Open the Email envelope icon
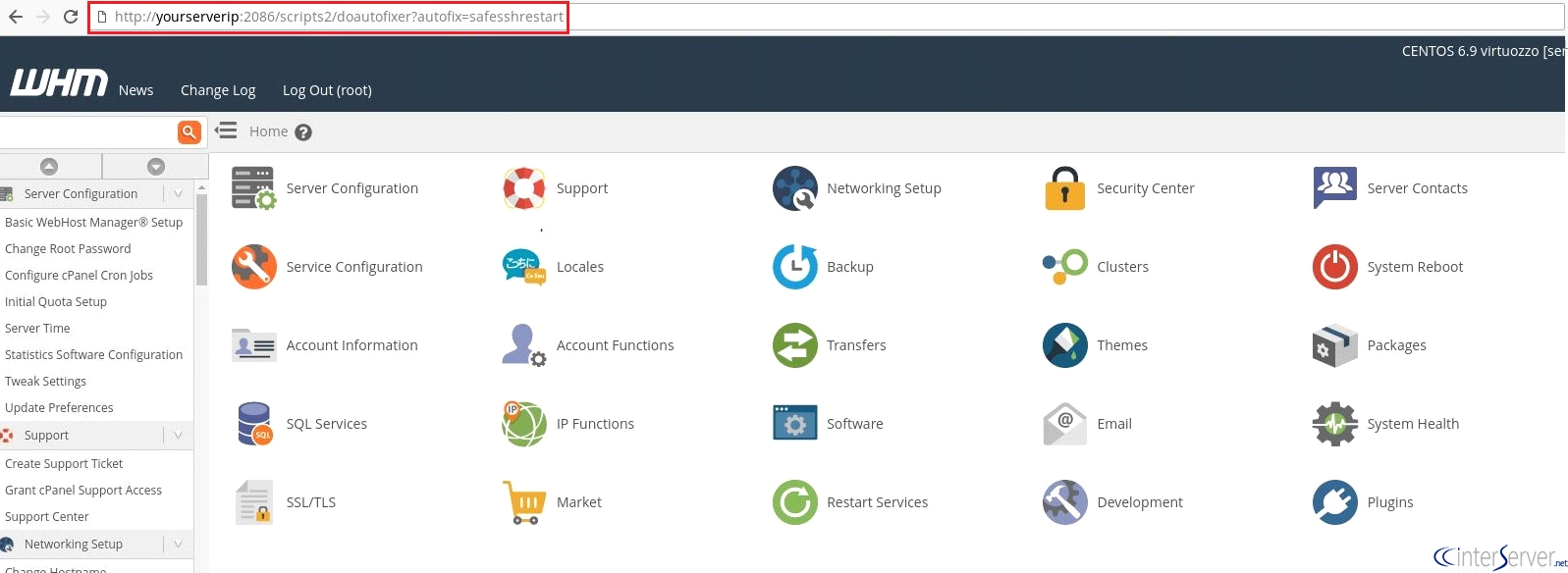The width and height of the screenshot is (1568, 573). (1064, 424)
